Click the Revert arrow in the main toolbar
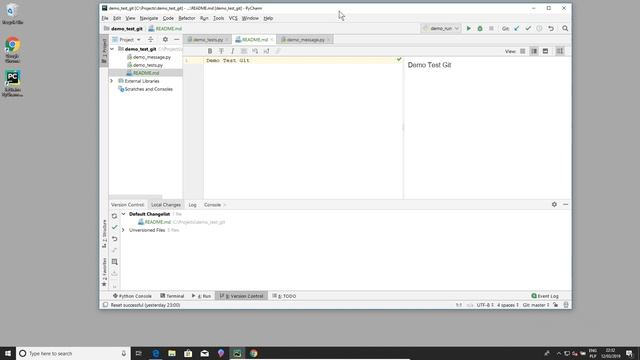Image resolution: width=640 pixels, height=360 pixels. (551, 29)
